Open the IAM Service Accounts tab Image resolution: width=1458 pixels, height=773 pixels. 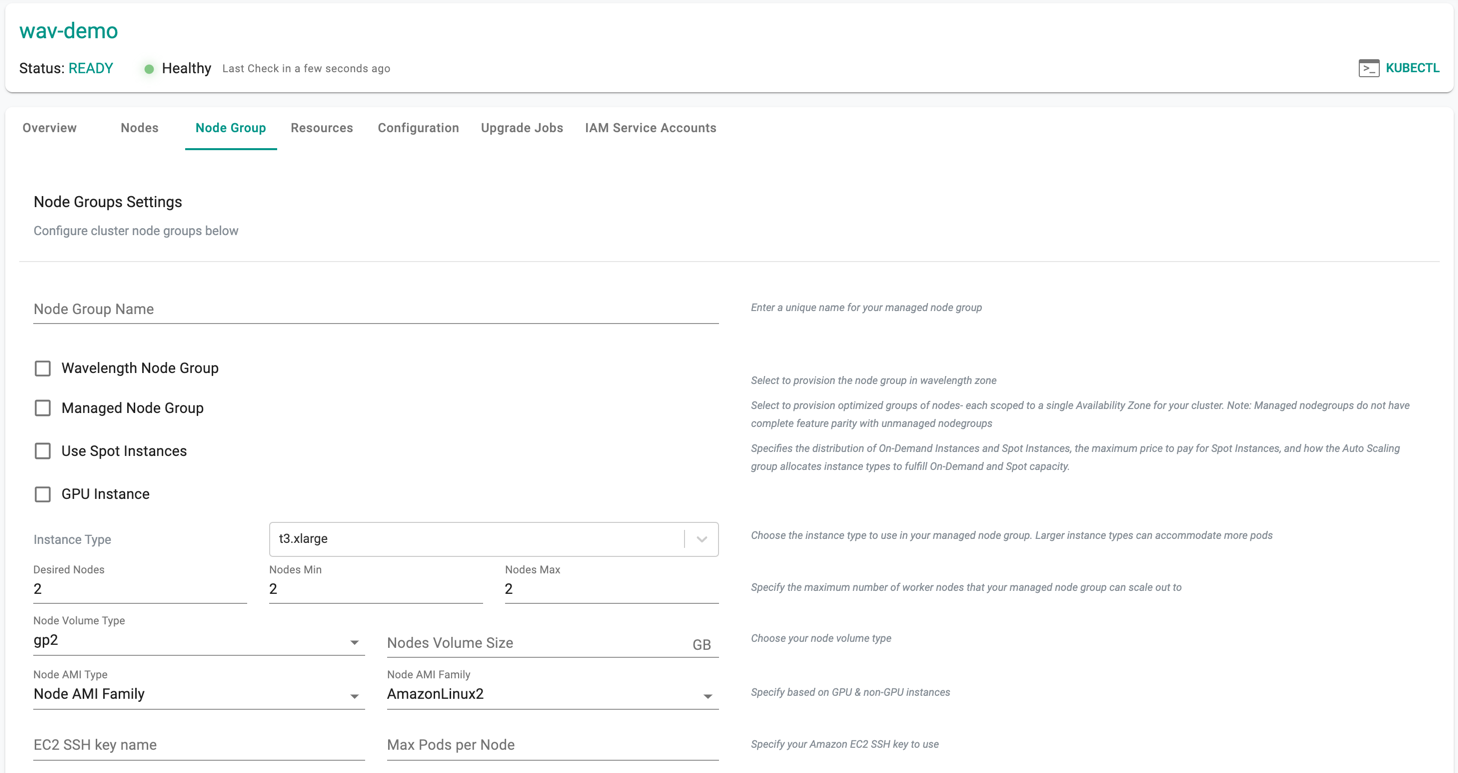pos(651,128)
